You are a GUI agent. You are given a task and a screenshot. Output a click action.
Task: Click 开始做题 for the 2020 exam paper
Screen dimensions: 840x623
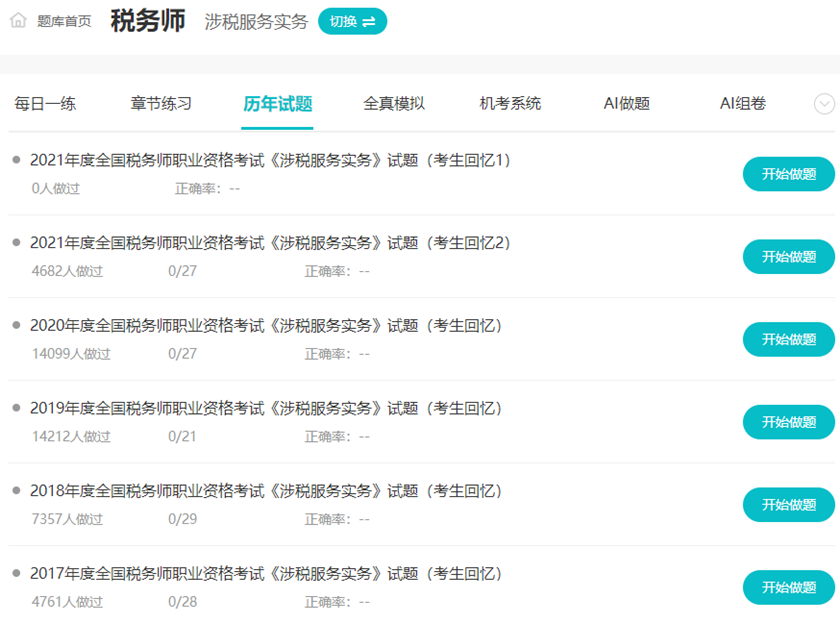coord(788,339)
